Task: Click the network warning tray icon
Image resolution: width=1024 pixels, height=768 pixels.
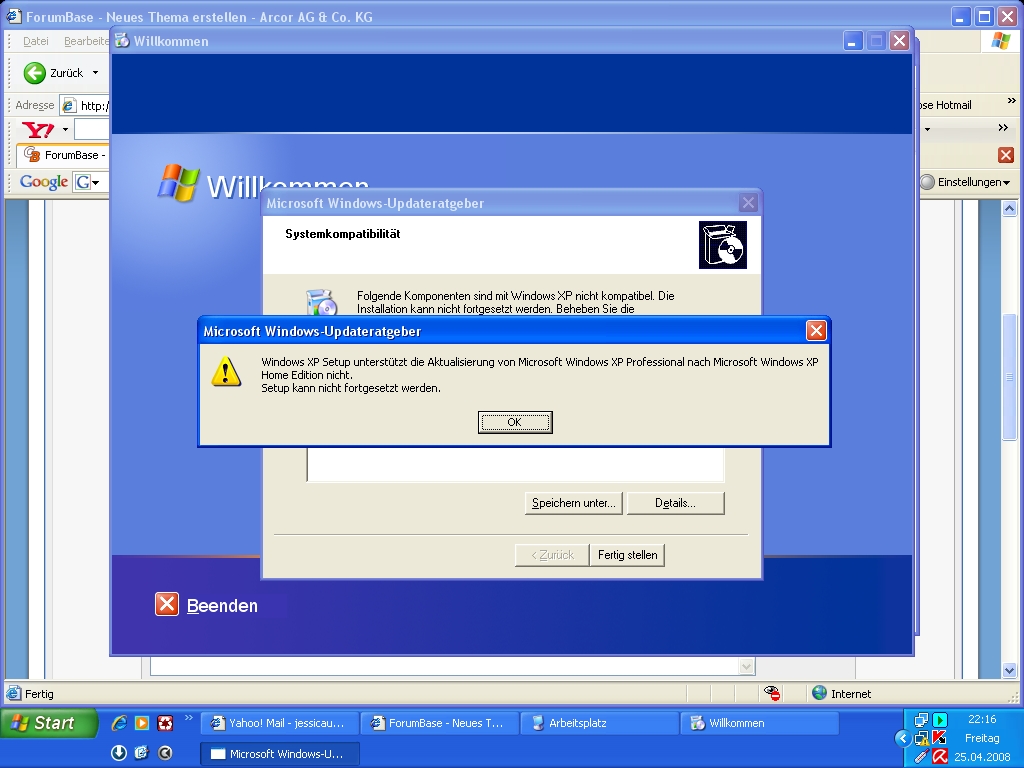Action: [x=921, y=738]
